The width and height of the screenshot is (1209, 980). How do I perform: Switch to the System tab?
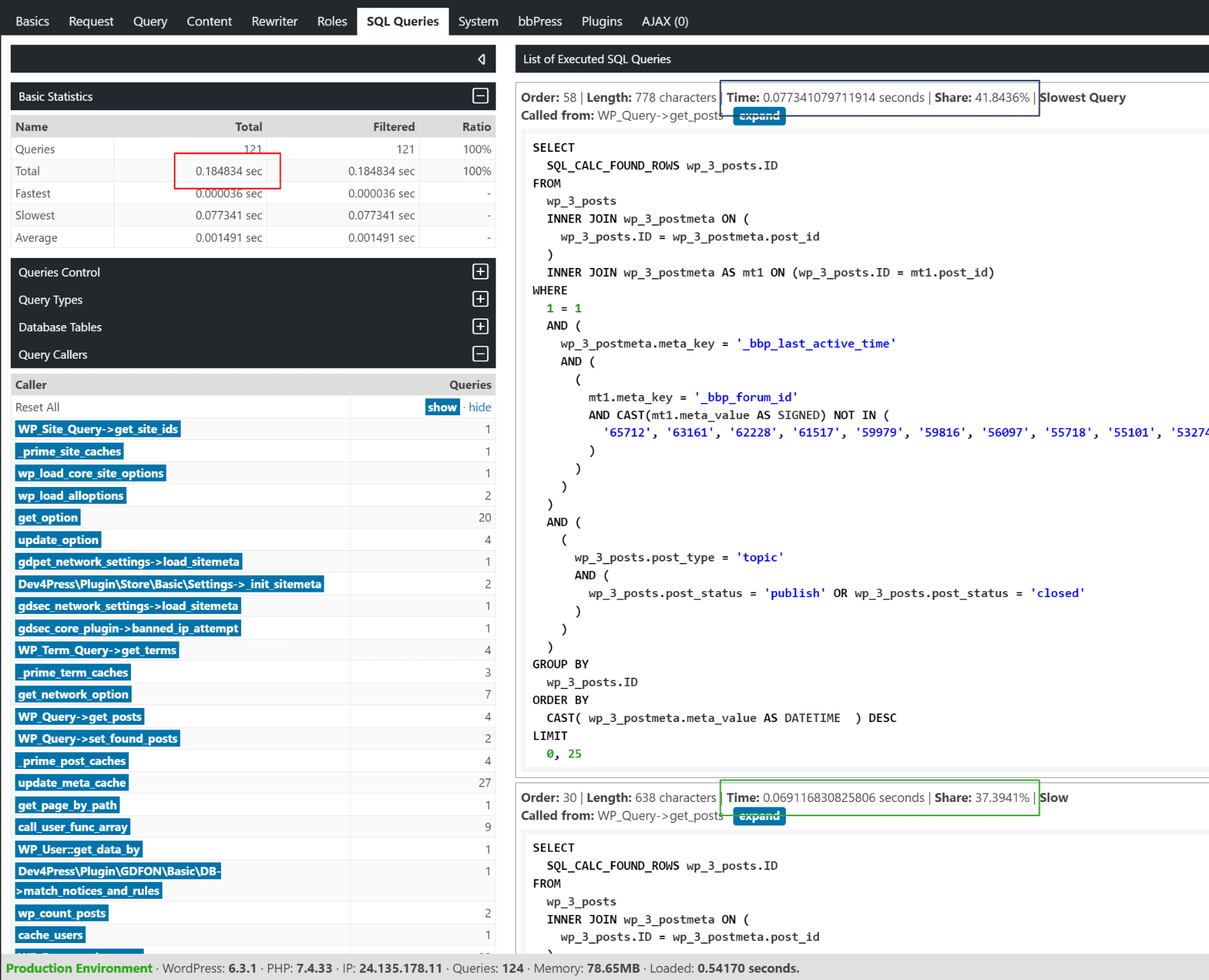pos(478,21)
